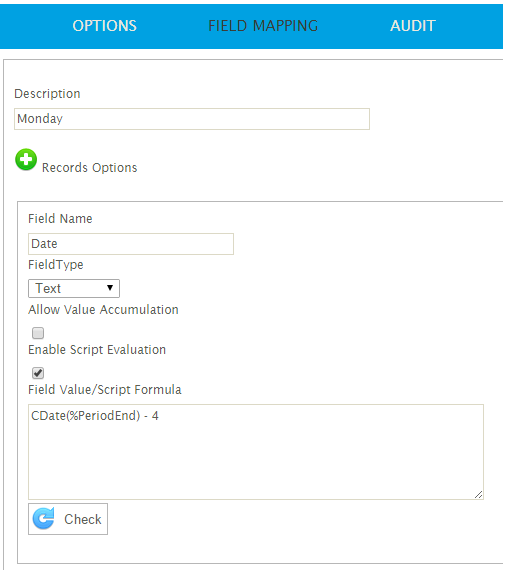Open the FIELD MAPPING tab
Image resolution: width=513 pixels, height=580 pixels.
[x=263, y=26]
